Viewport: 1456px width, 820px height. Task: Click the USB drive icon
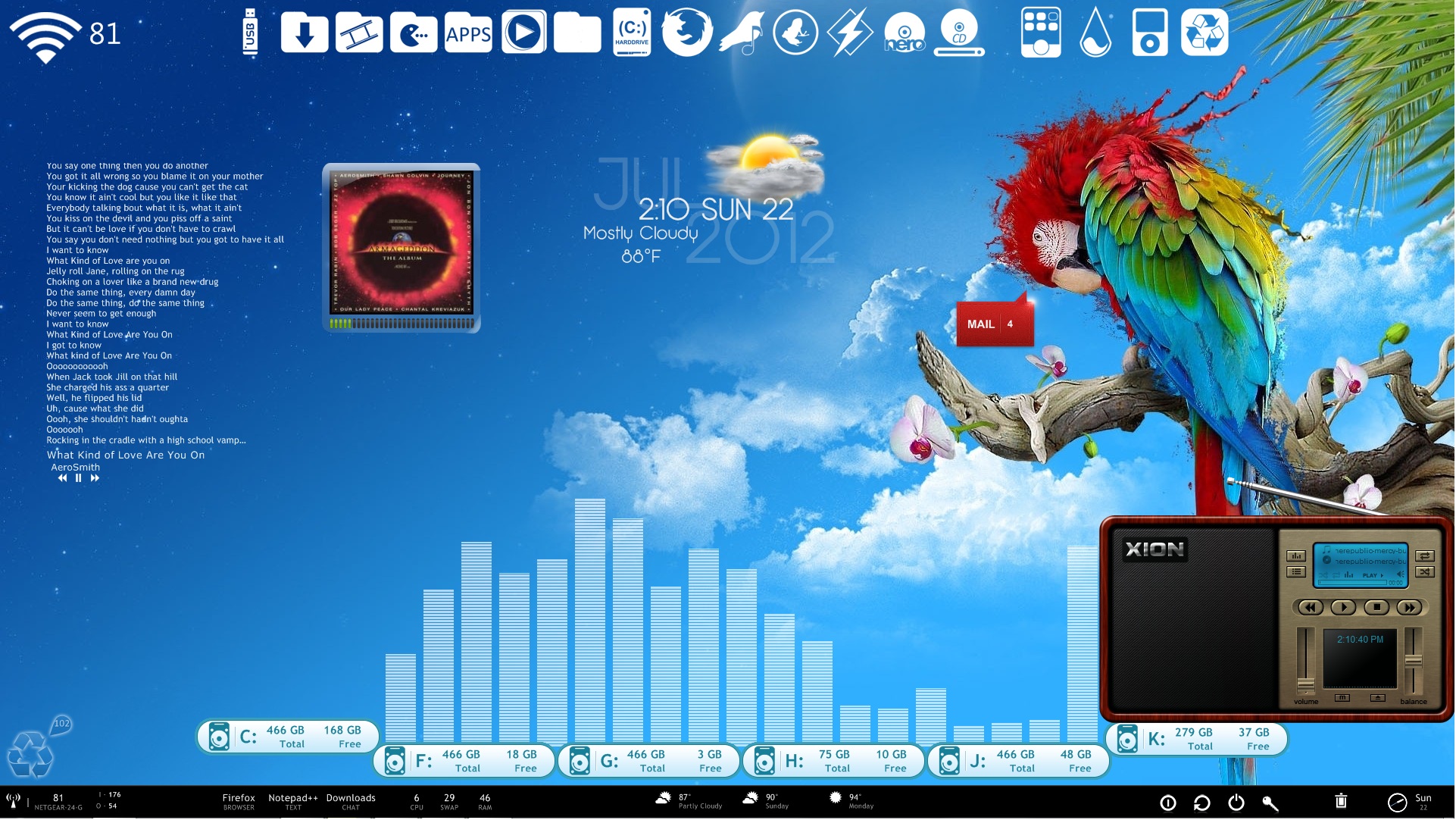pos(250,33)
